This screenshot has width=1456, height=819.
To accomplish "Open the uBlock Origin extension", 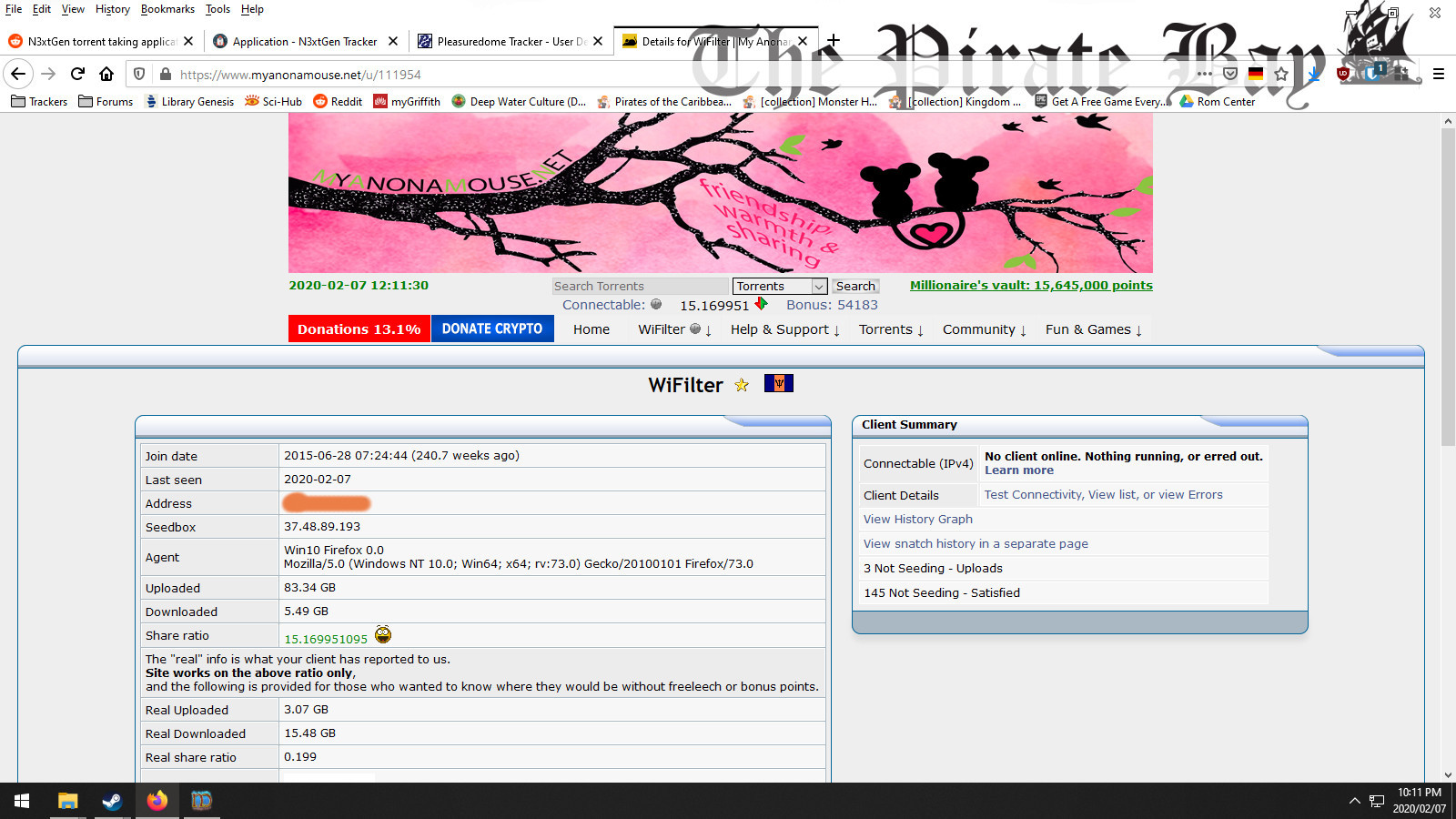I will 1343,74.
